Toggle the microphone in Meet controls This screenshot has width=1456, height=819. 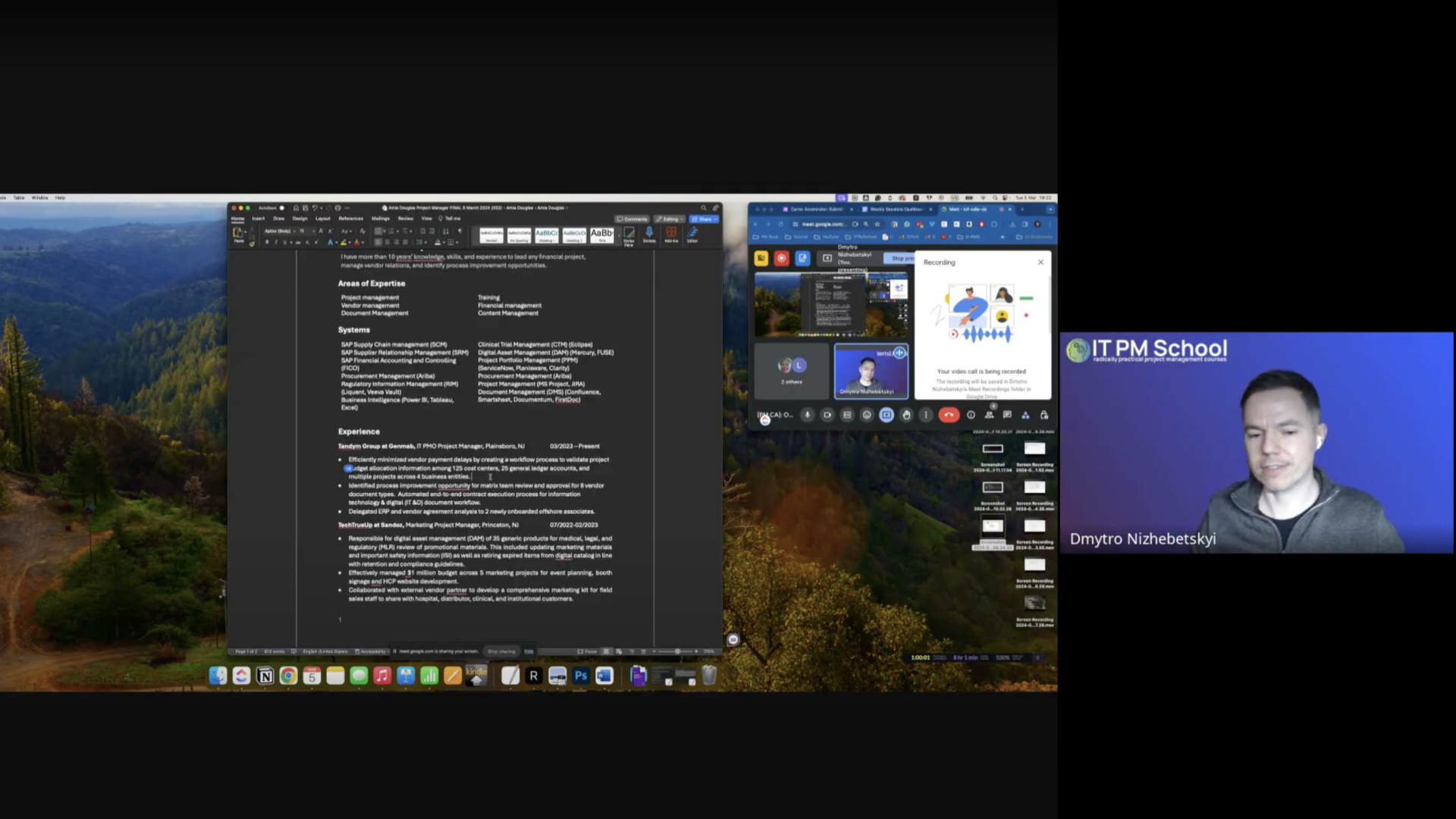point(808,415)
